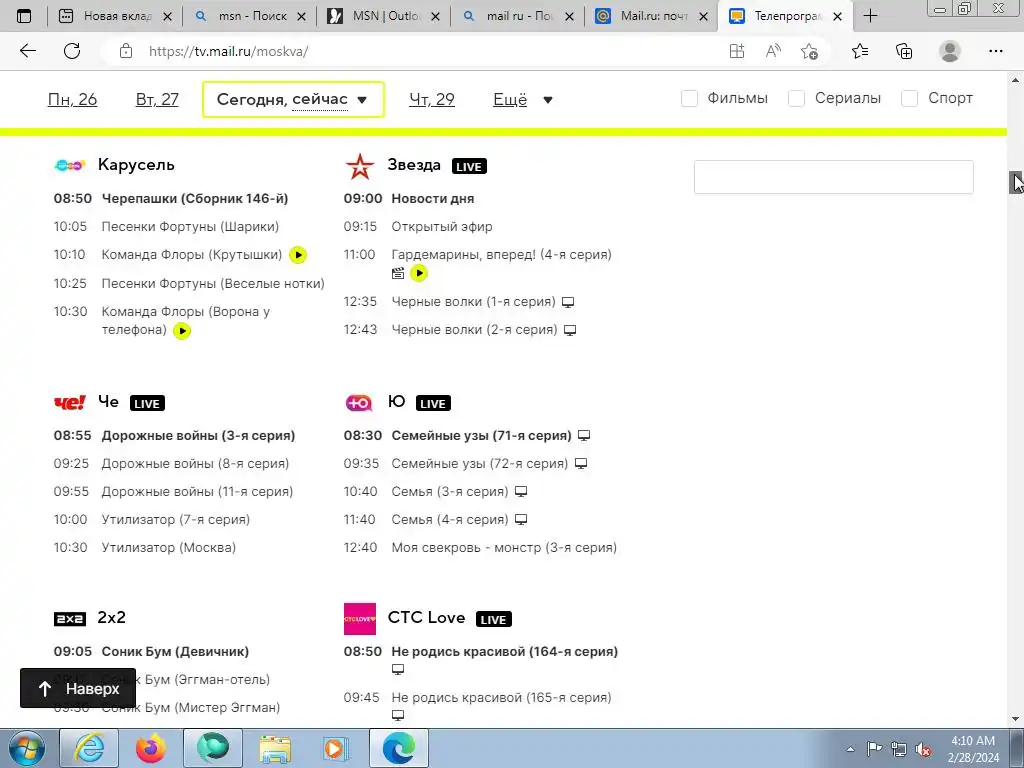Switch to the MSN | Outlook tab

383,16
